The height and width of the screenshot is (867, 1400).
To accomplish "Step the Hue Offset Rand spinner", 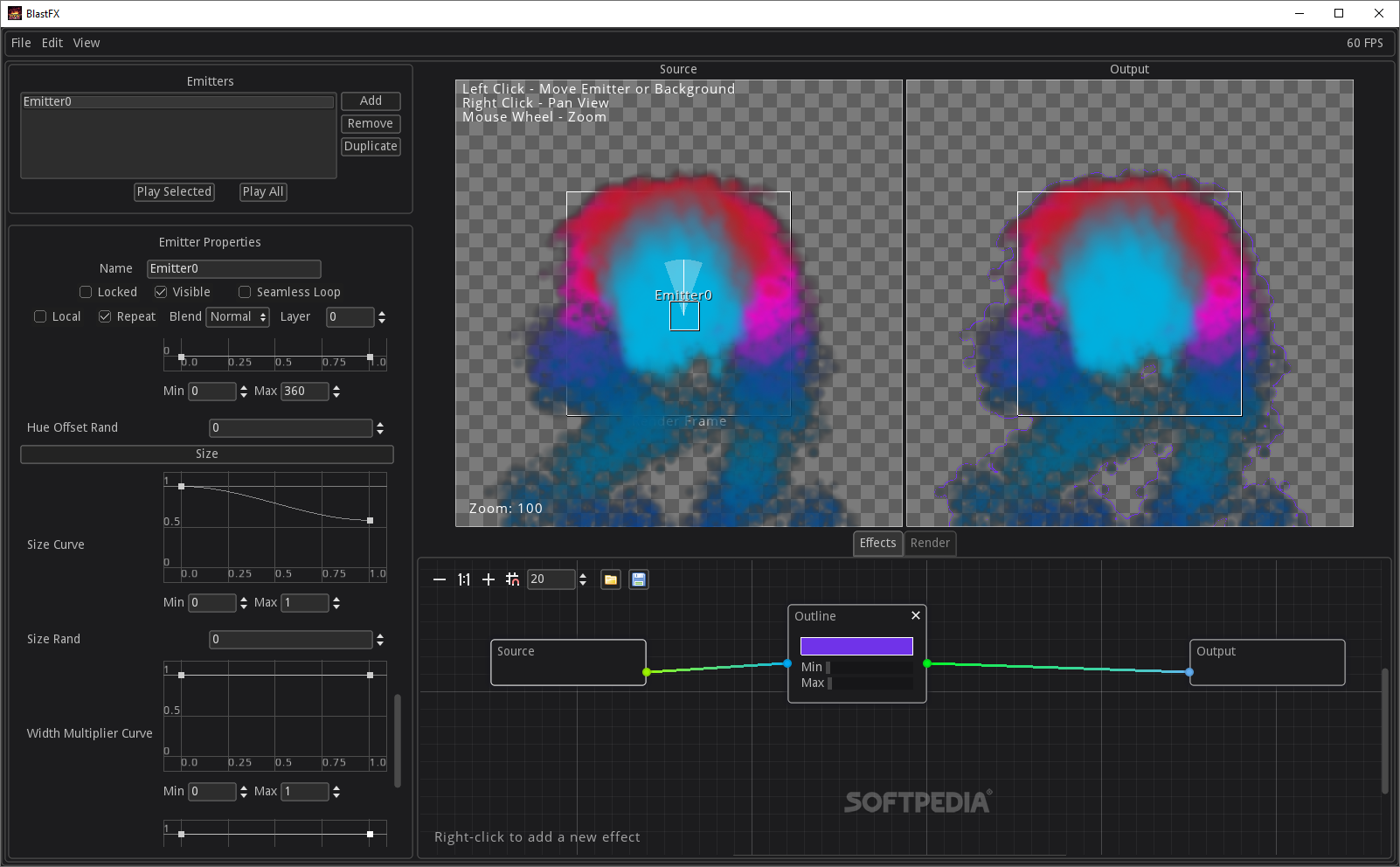I will tap(380, 427).
